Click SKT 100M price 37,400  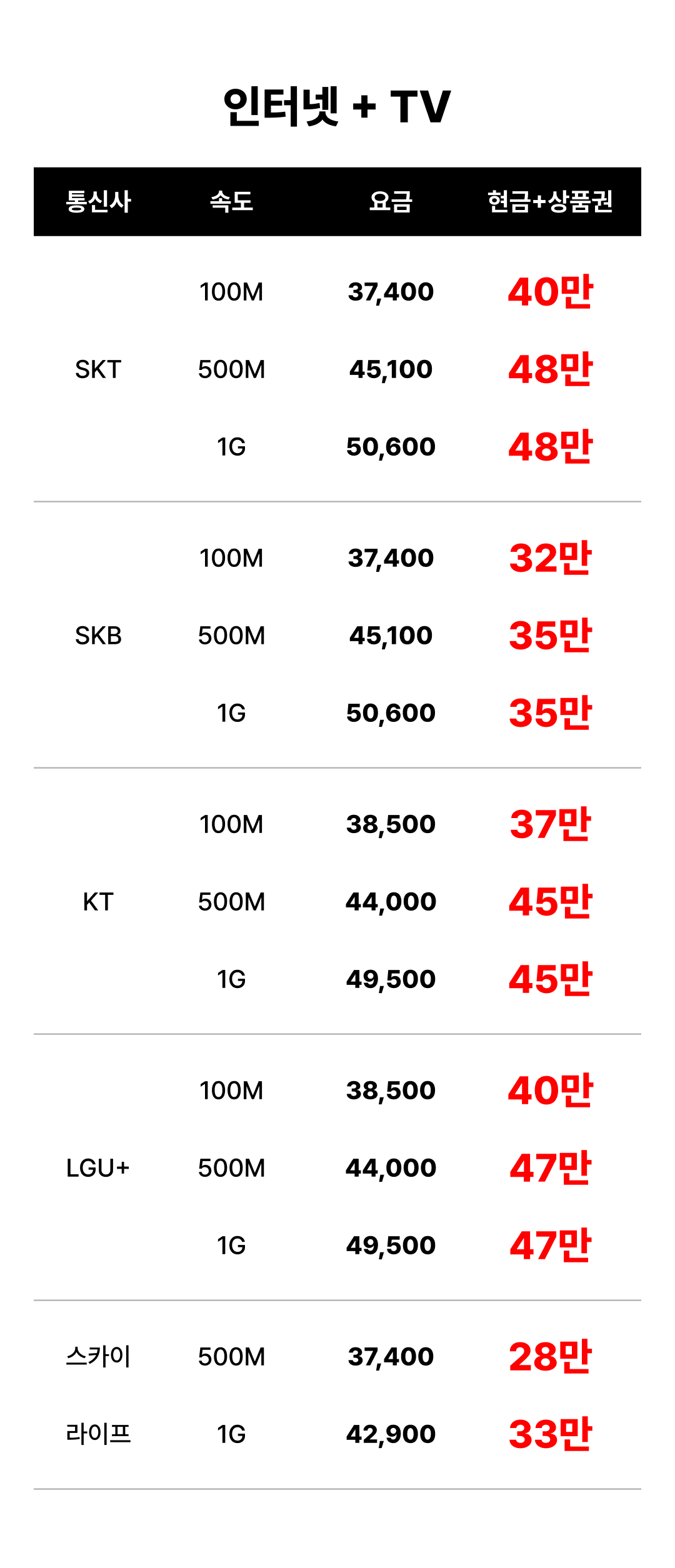click(391, 292)
